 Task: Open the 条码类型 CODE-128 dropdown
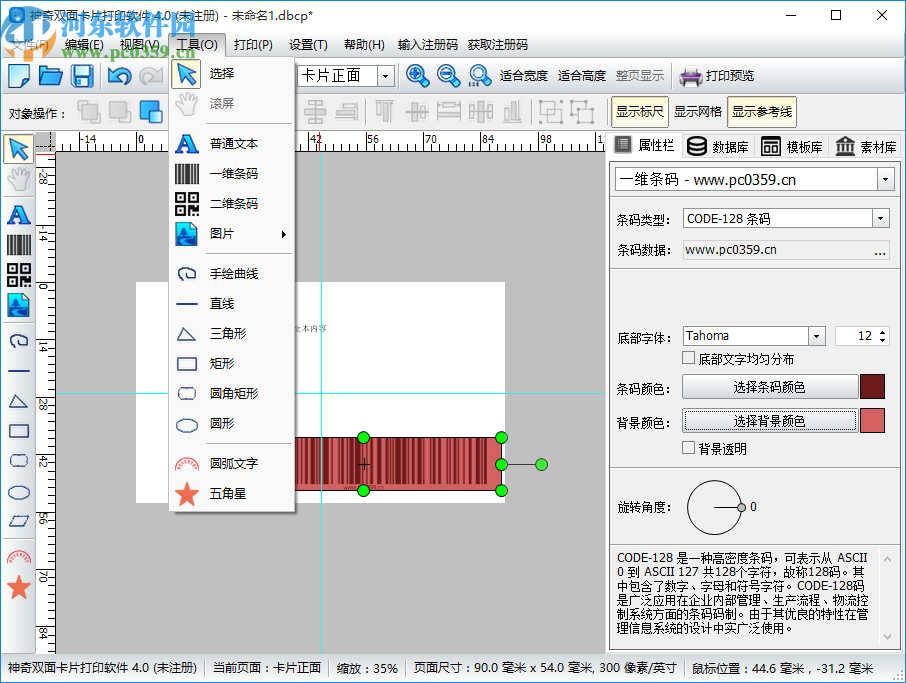pyautogui.click(x=880, y=218)
